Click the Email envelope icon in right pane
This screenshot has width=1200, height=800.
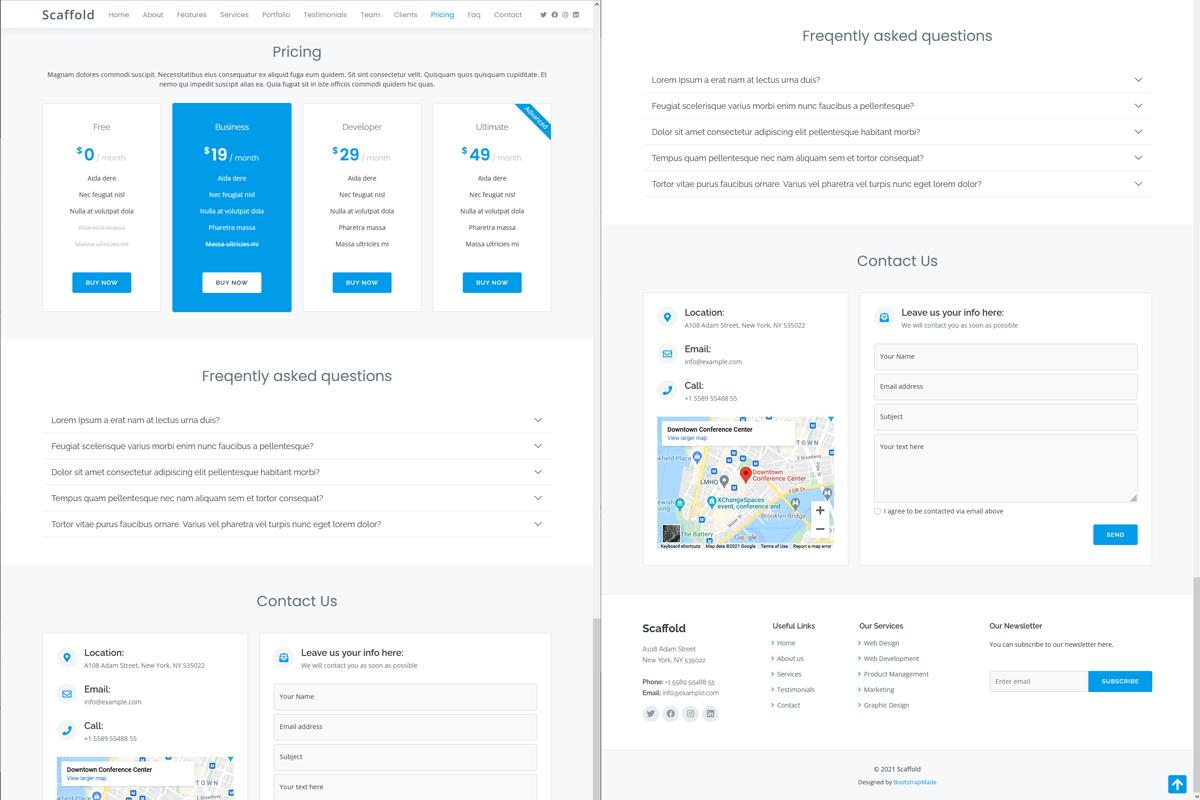click(667, 354)
